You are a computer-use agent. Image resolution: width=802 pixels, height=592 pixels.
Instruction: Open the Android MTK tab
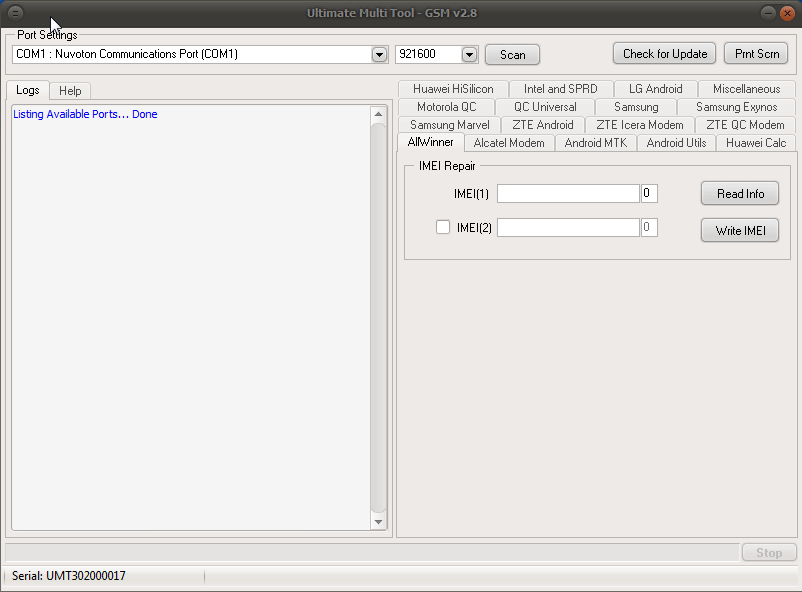pyautogui.click(x=595, y=143)
